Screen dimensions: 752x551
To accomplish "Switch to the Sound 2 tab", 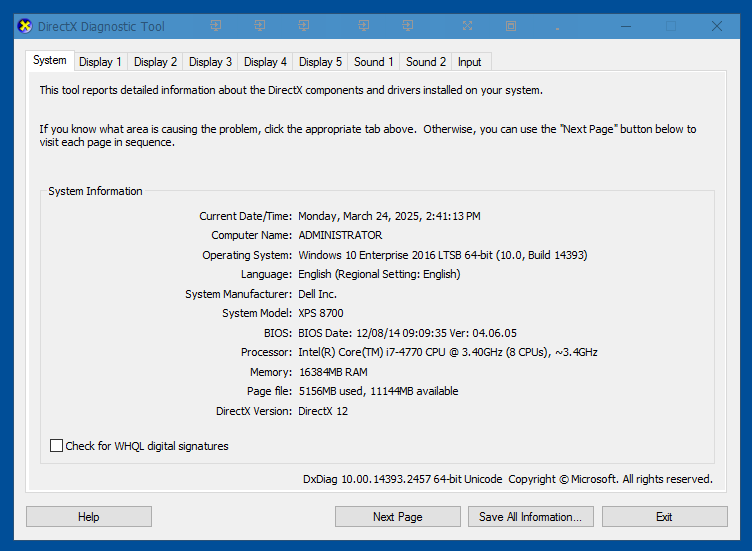I will pyautogui.click(x=426, y=62).
